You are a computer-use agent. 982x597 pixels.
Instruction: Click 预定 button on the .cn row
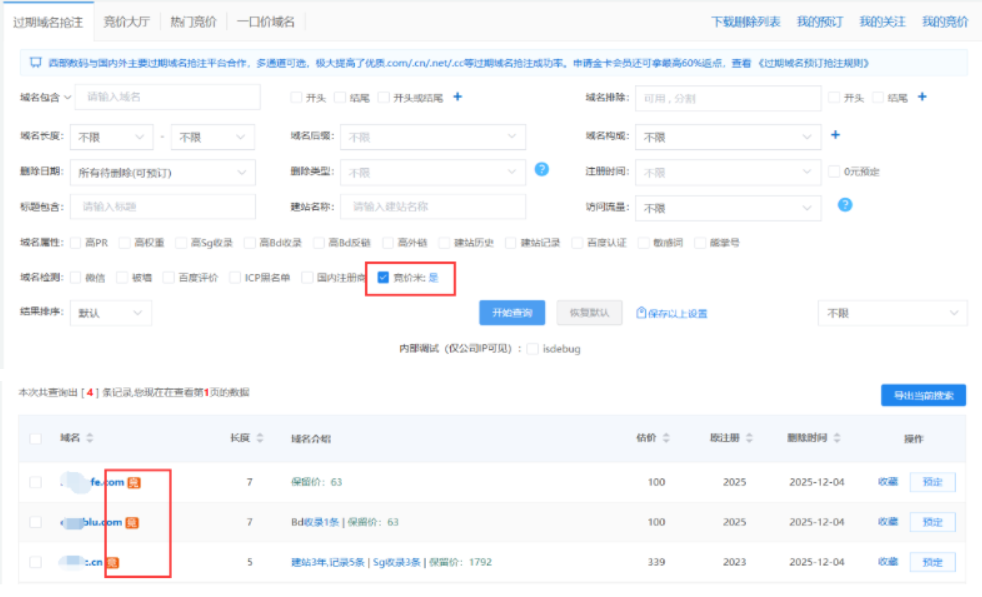click(933, 563)
